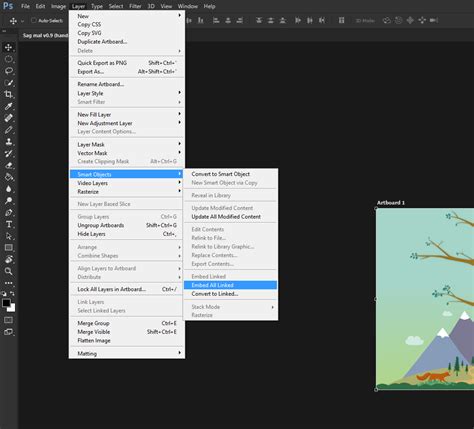474x429 pixels.
Task: Open the Image menu
Action: click(58, 6)
